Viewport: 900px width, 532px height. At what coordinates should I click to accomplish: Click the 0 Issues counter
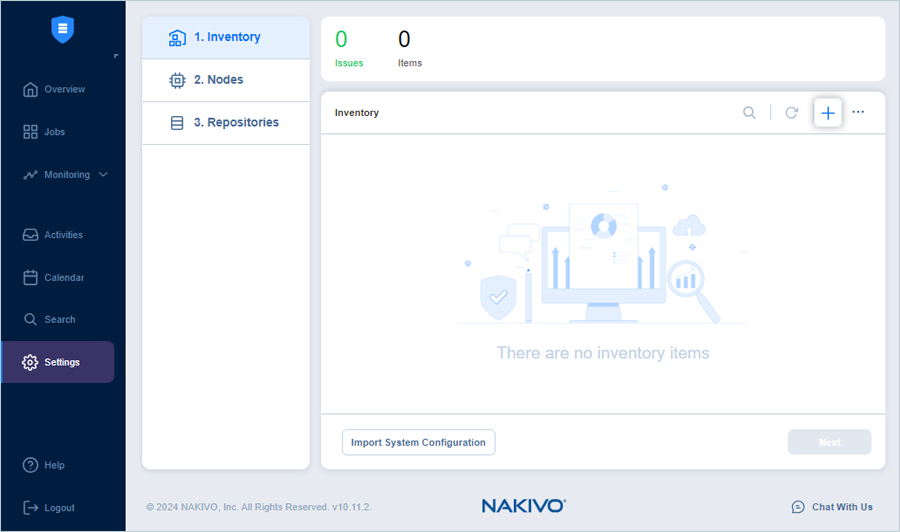point(349,48)
